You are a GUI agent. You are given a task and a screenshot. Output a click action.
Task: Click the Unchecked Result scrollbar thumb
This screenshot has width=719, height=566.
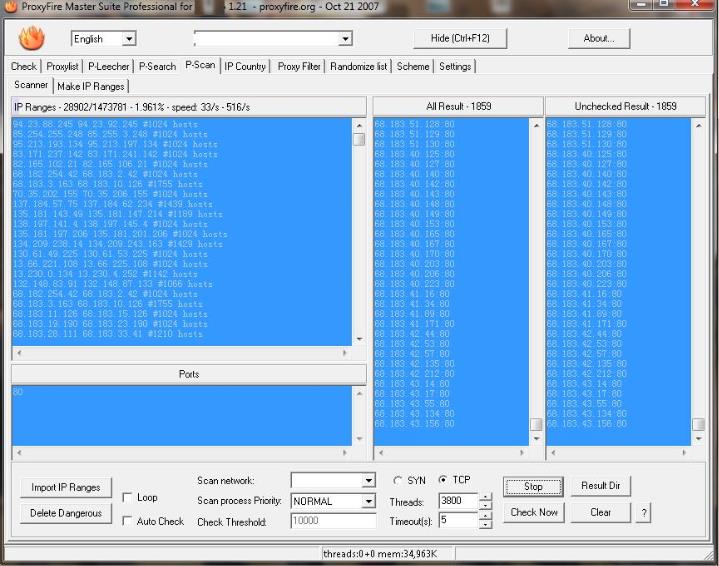[698, 424]
